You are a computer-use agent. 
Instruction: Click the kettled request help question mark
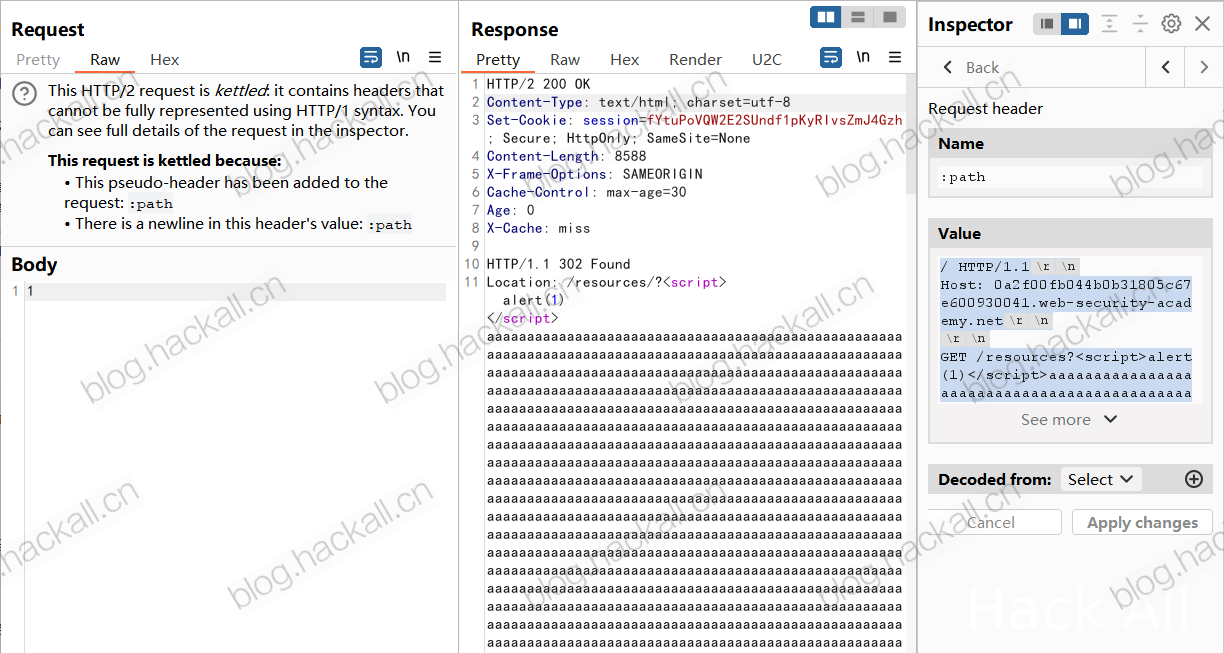[25, 93]
